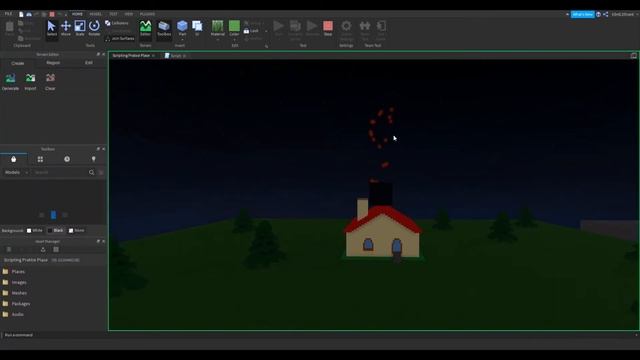Open the Toolbox Inventory grid tab
This screenshot has width=640, height=360.
tap(40, 159)
